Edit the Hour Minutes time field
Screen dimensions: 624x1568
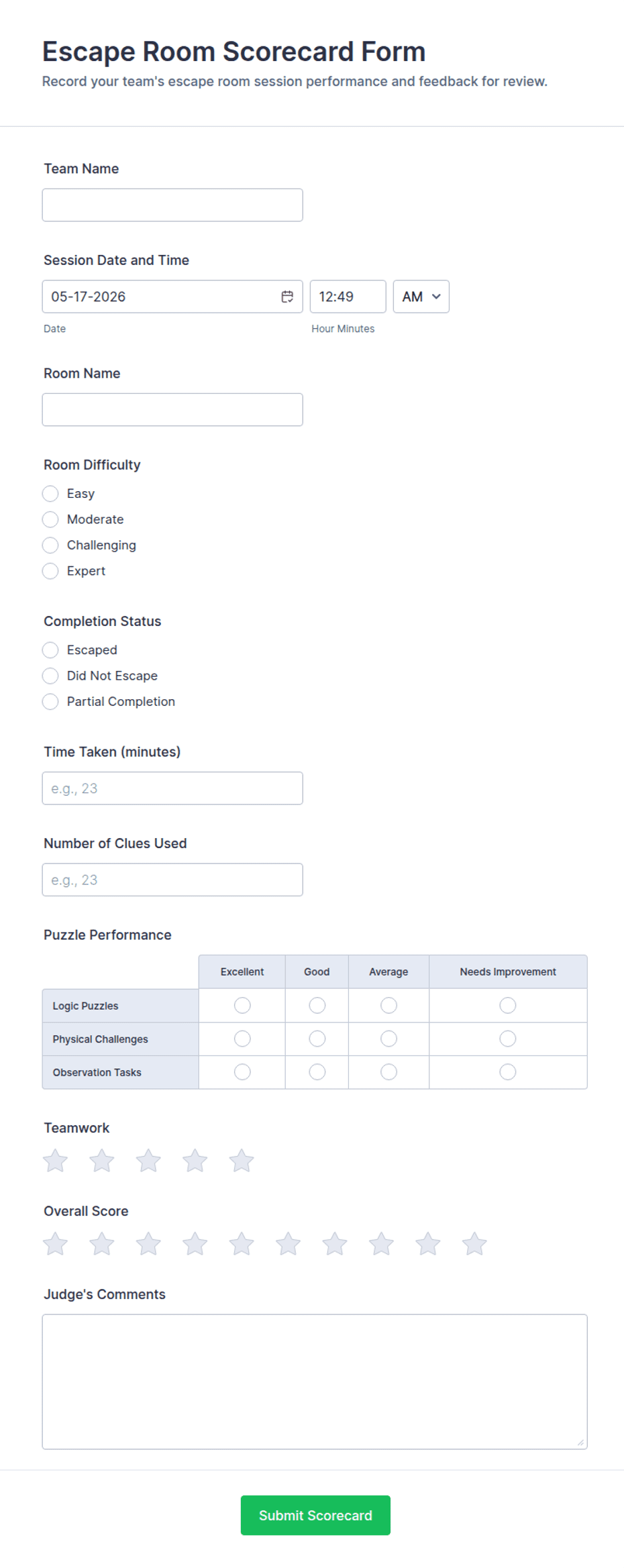348,297
